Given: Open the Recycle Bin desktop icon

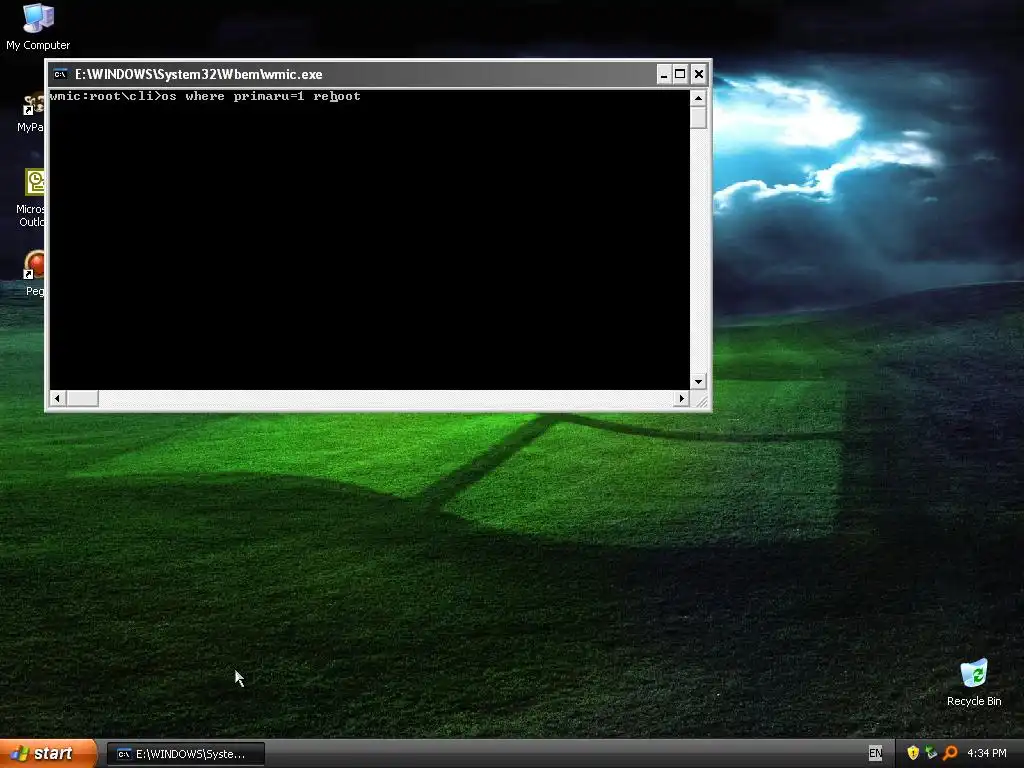Looking at the screenshot, I should click(974, 683).
